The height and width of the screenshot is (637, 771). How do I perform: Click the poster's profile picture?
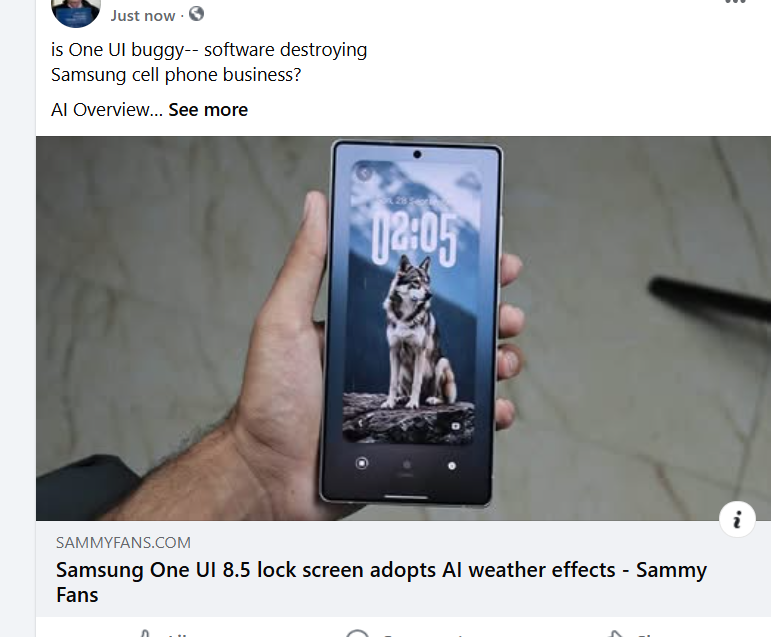76,12
